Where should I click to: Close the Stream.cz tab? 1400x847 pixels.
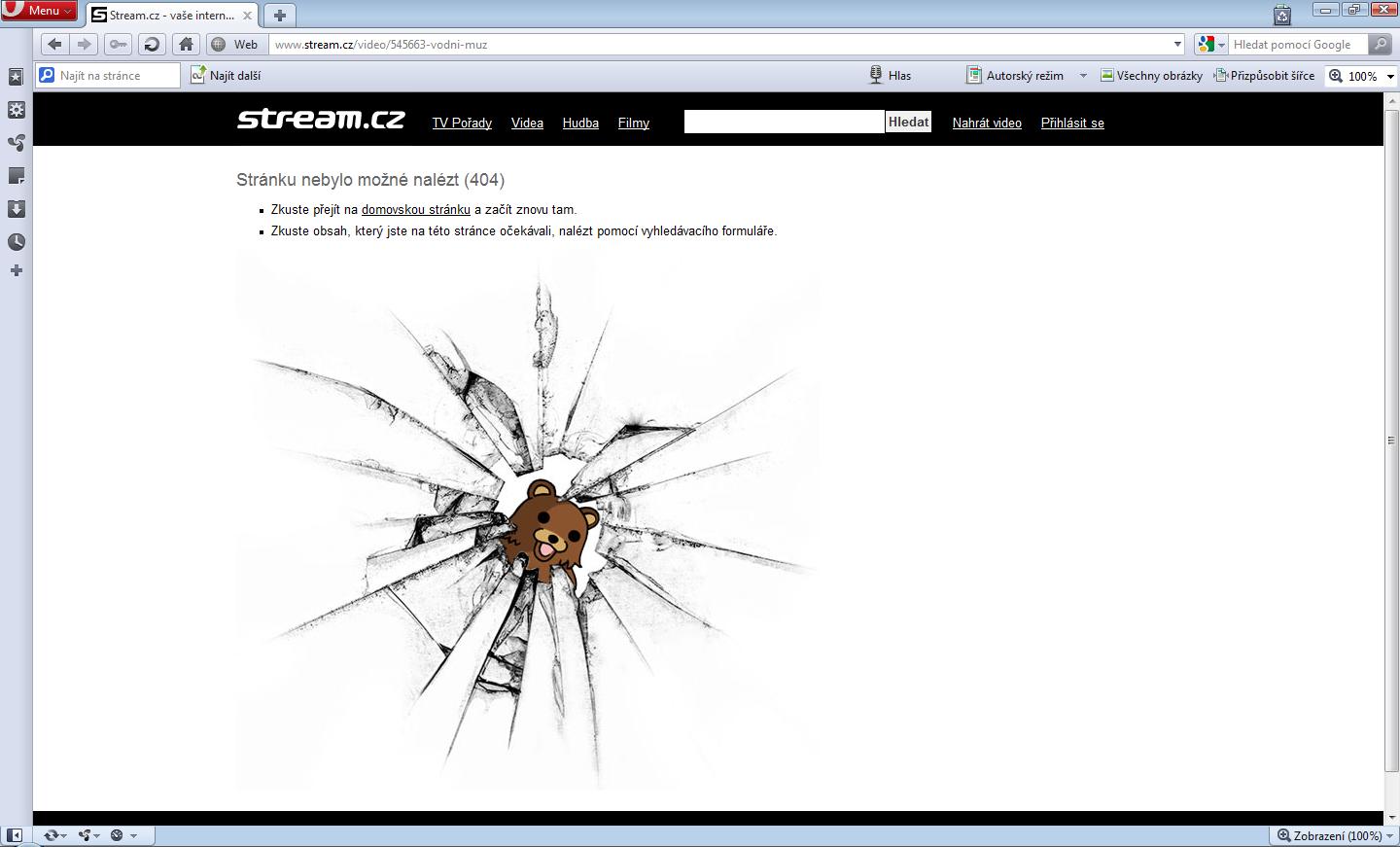(247, 16)
